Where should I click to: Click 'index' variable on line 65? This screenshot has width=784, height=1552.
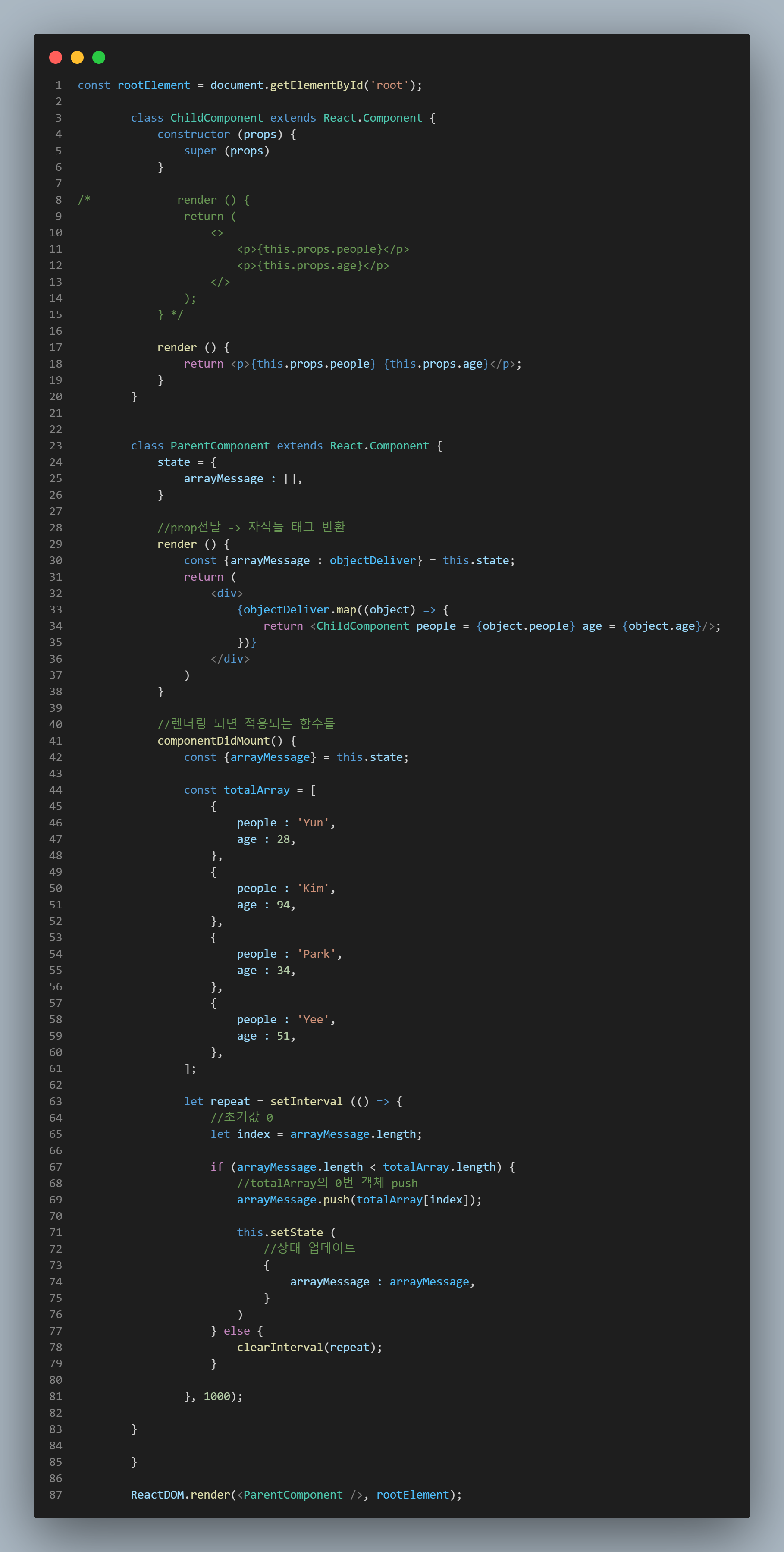tap(254, 1134)
